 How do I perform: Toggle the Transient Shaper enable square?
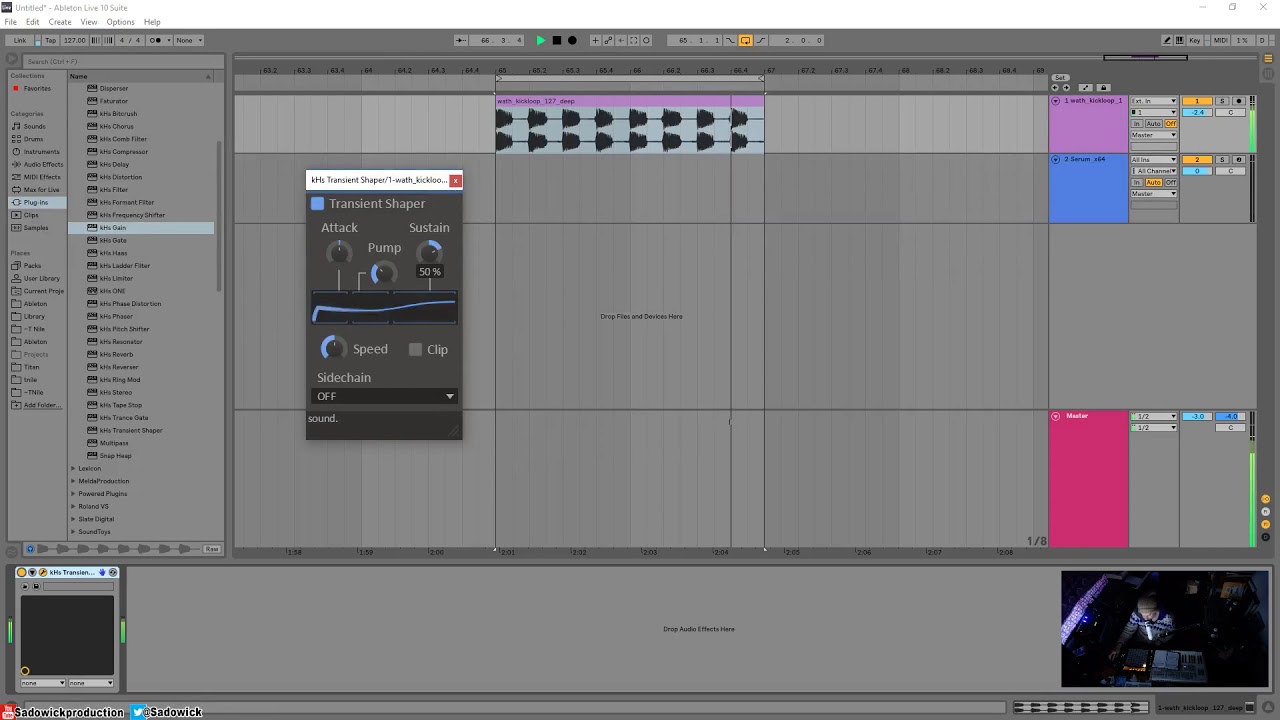pos(318,204)
